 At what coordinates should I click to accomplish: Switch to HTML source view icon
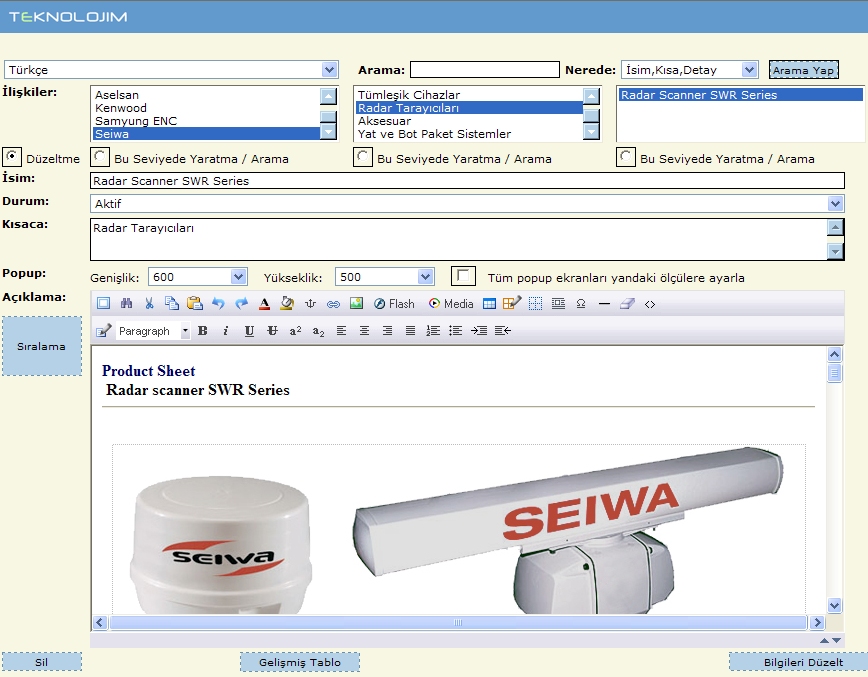pos(650,304)
